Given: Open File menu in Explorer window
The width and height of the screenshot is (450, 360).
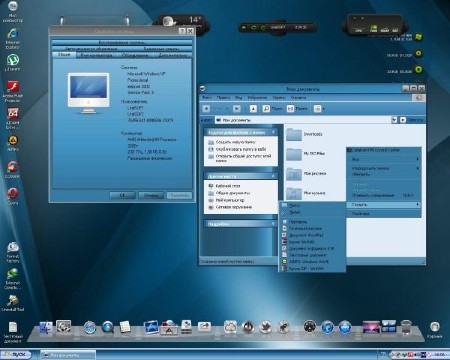Looking at the screenshot, I should 207,97.
